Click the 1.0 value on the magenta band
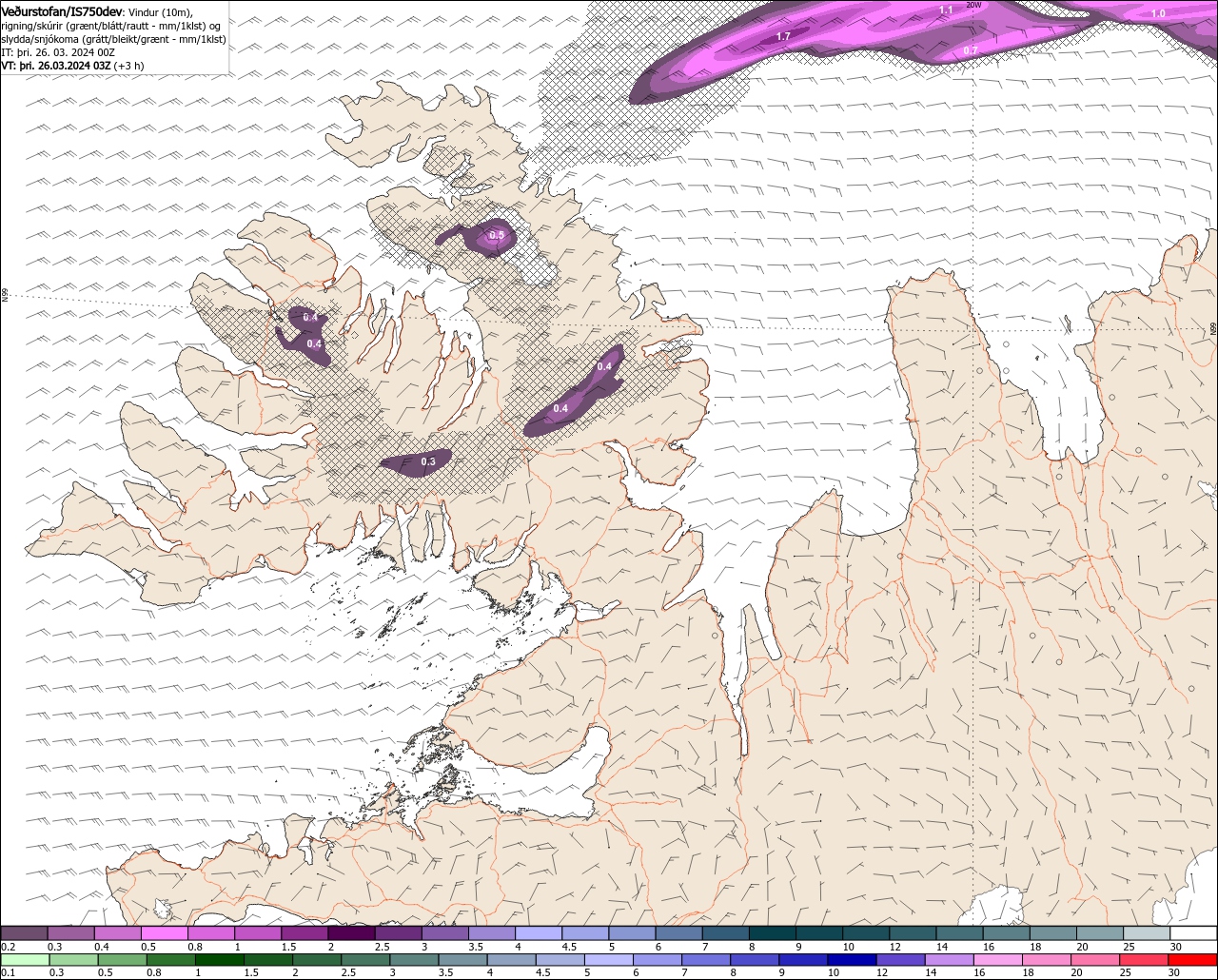Screen dimensions: 1218x980 [1158, 13]
